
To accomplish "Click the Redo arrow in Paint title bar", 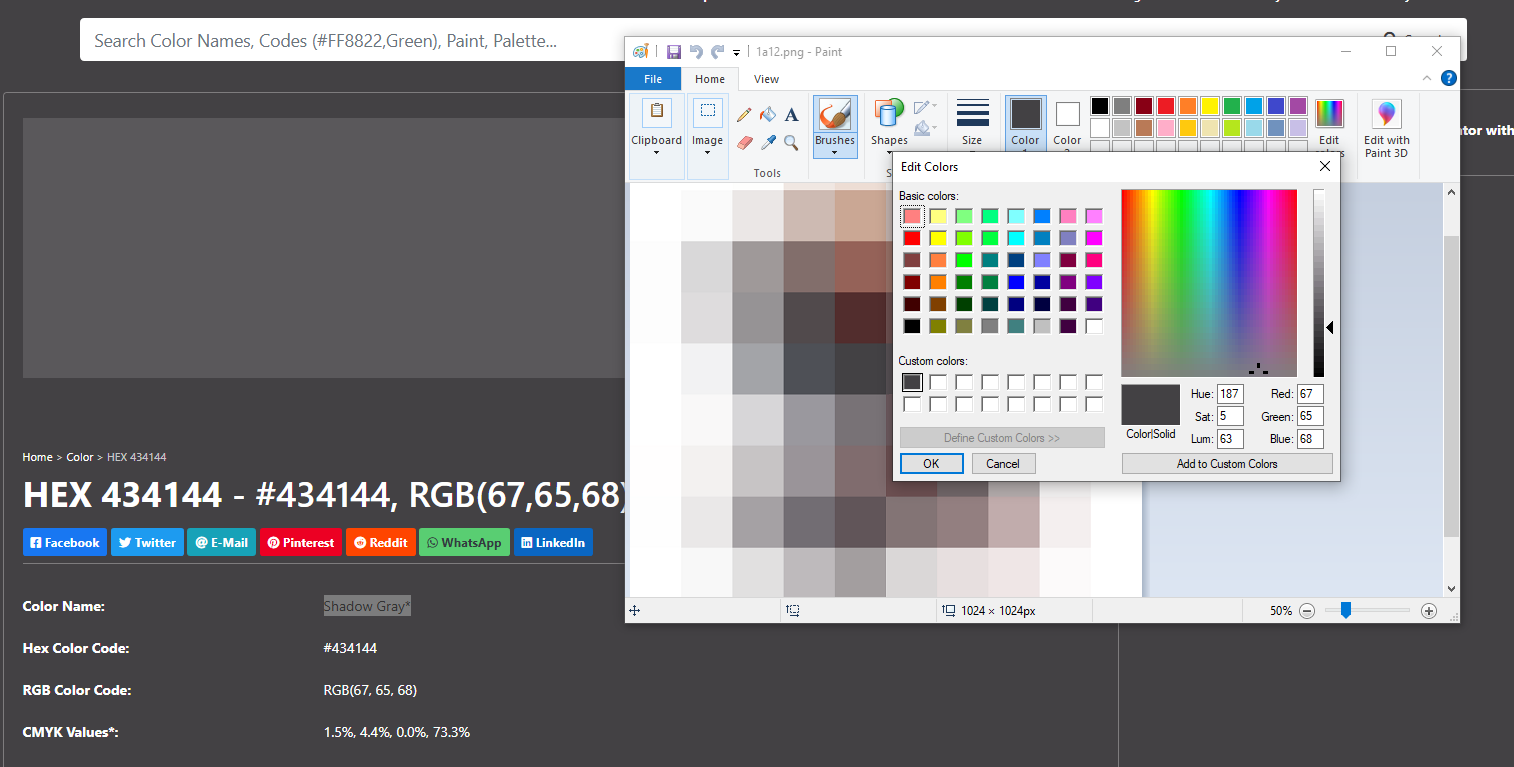I will click(x=717, y=52).
